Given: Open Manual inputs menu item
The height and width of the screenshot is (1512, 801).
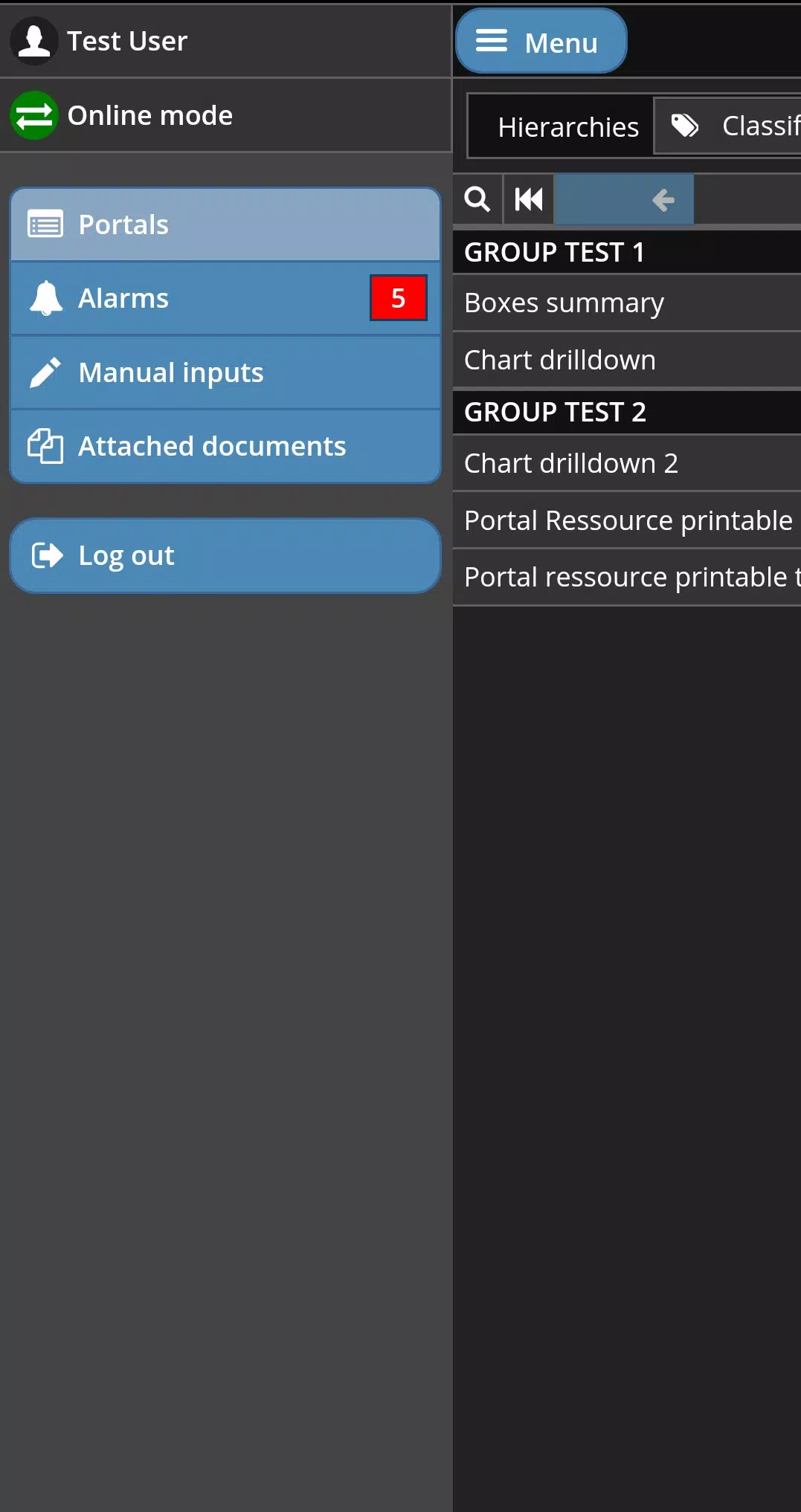Looking at the screenshot, I should [225, 372].
